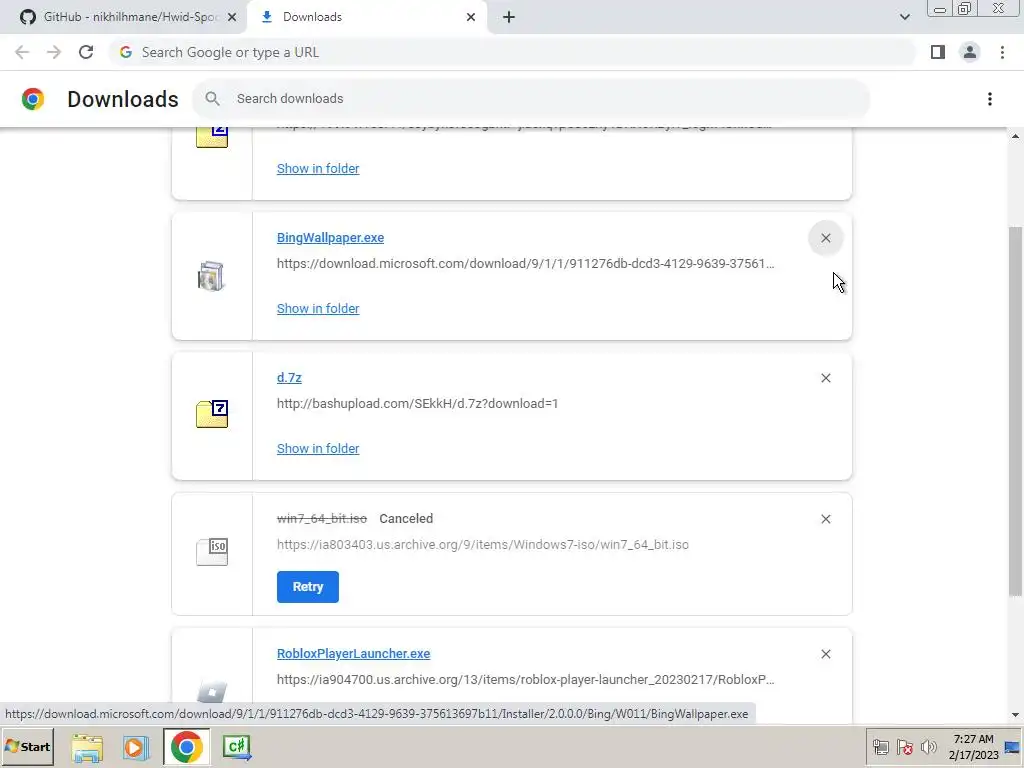This screenshot has height=768, width=1024.
Task: Open the Windows Start menu
Action: click(x=27, y=746)
